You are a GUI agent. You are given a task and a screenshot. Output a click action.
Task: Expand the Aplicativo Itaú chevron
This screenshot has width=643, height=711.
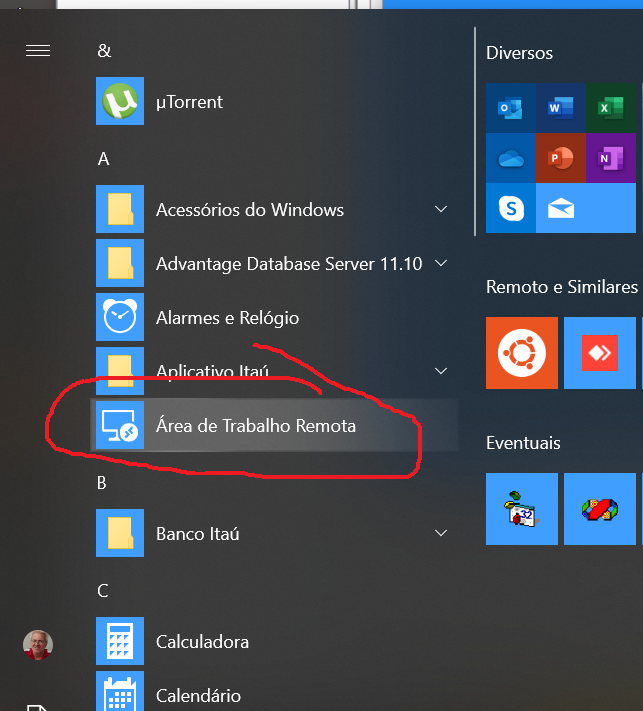pyautogui.click(x=441, y=371)
